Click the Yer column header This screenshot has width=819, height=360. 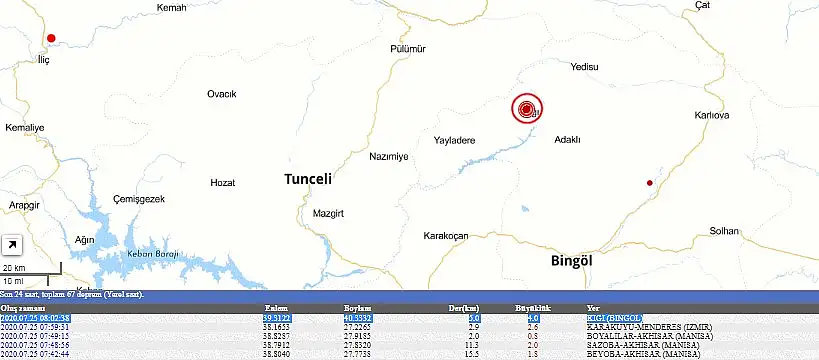pos(592,308)
